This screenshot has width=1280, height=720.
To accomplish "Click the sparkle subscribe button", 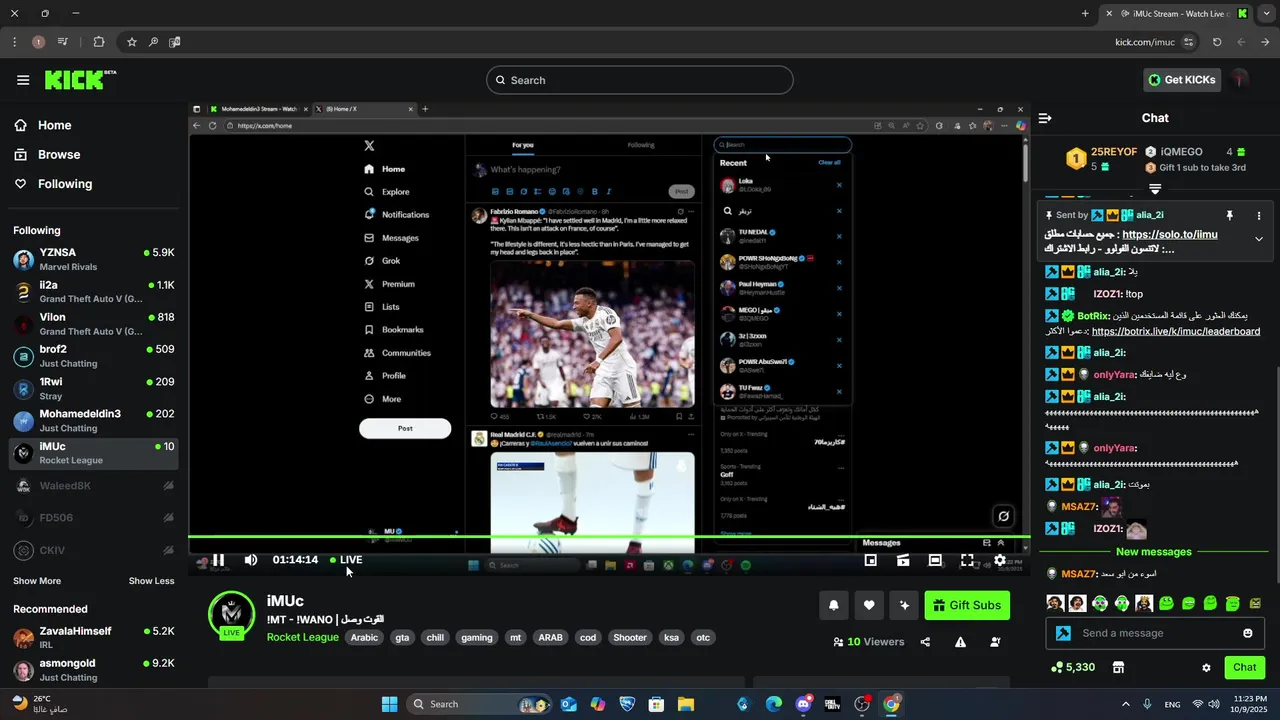I will coord(904,605).
